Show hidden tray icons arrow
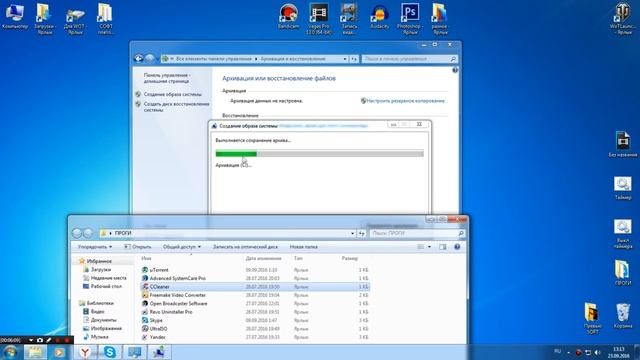The image size is (640, 360). tap(569, 352)
